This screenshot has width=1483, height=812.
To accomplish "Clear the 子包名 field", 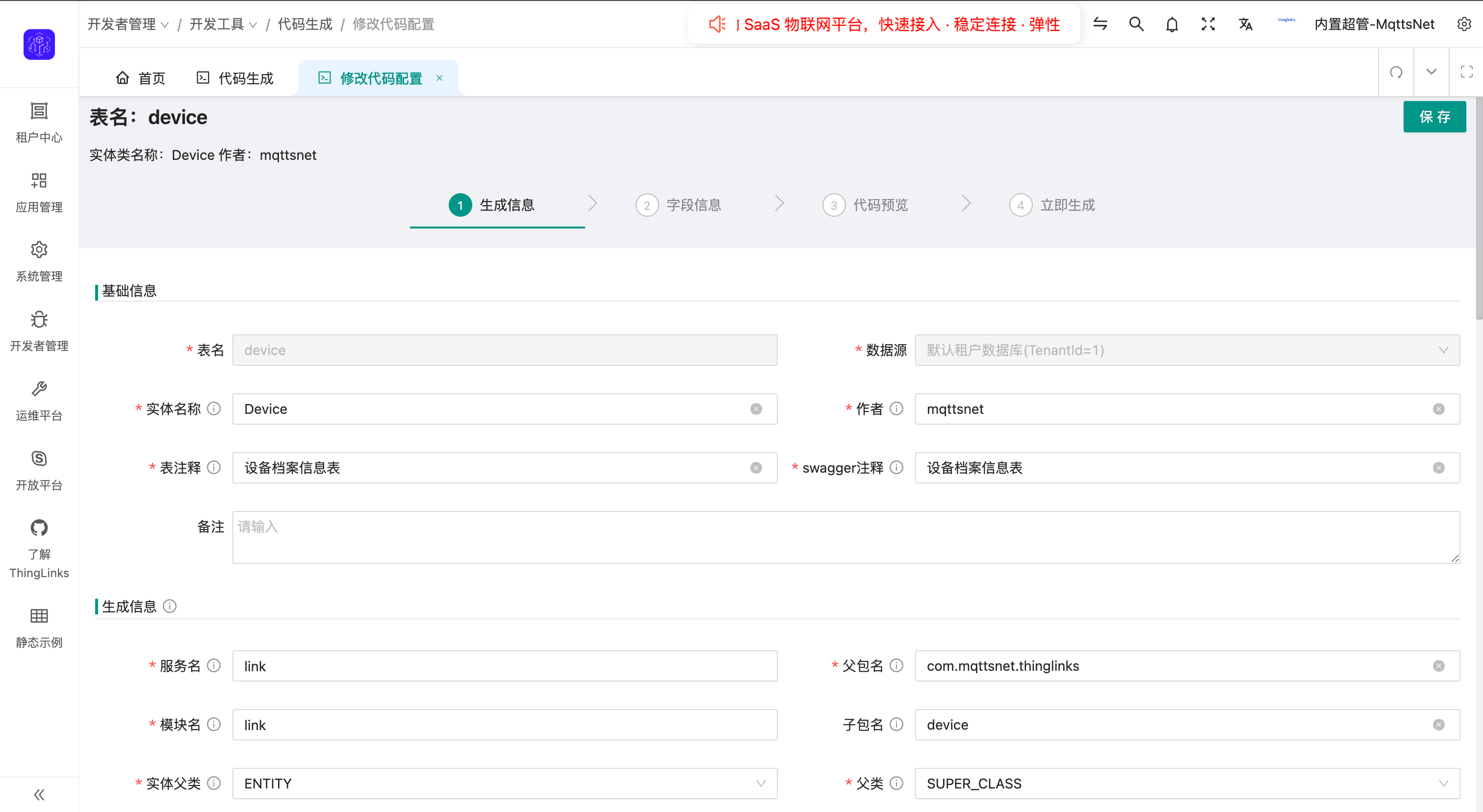I will (x=1439, y=724).
